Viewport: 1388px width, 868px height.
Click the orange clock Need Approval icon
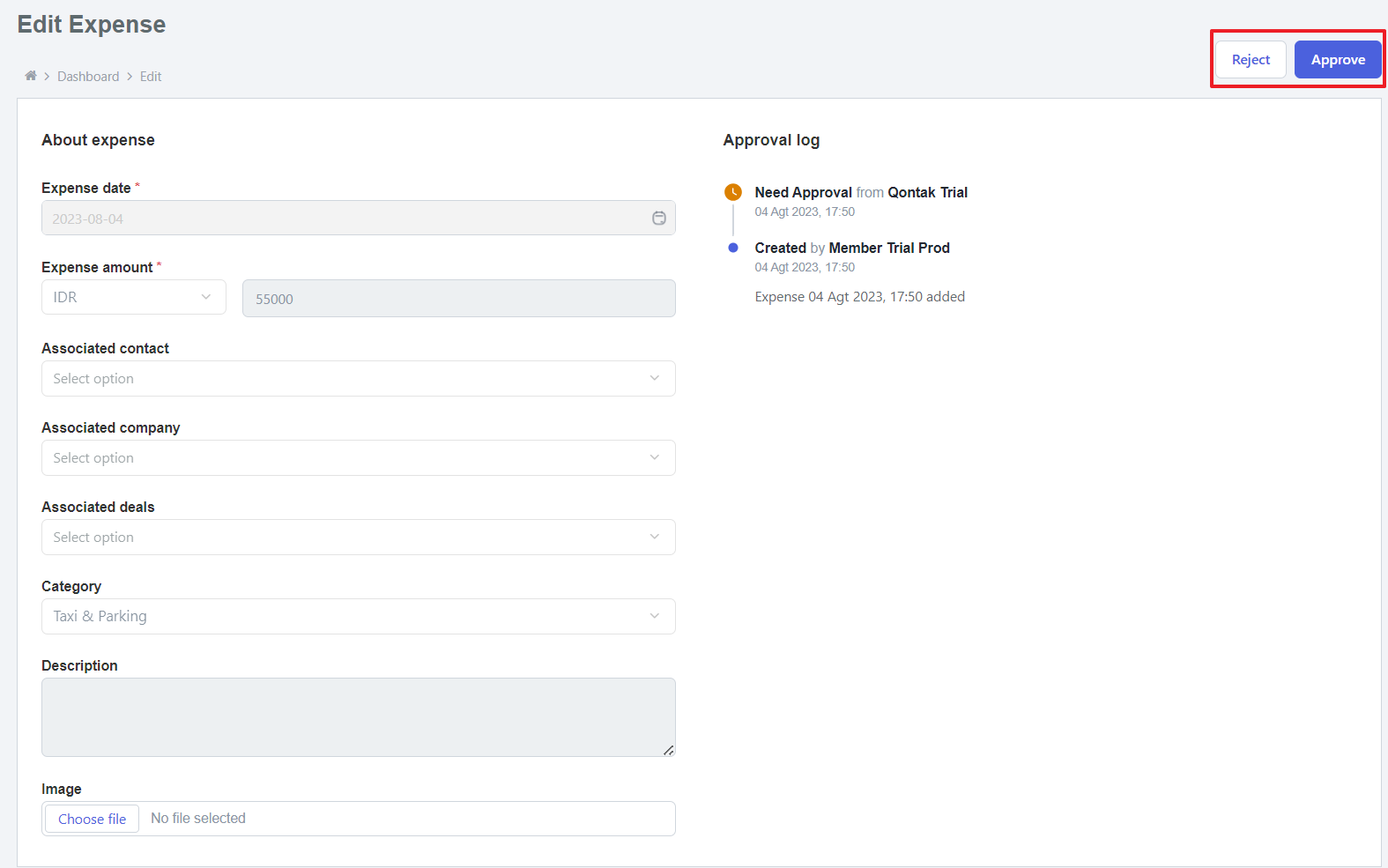(732, 192)
